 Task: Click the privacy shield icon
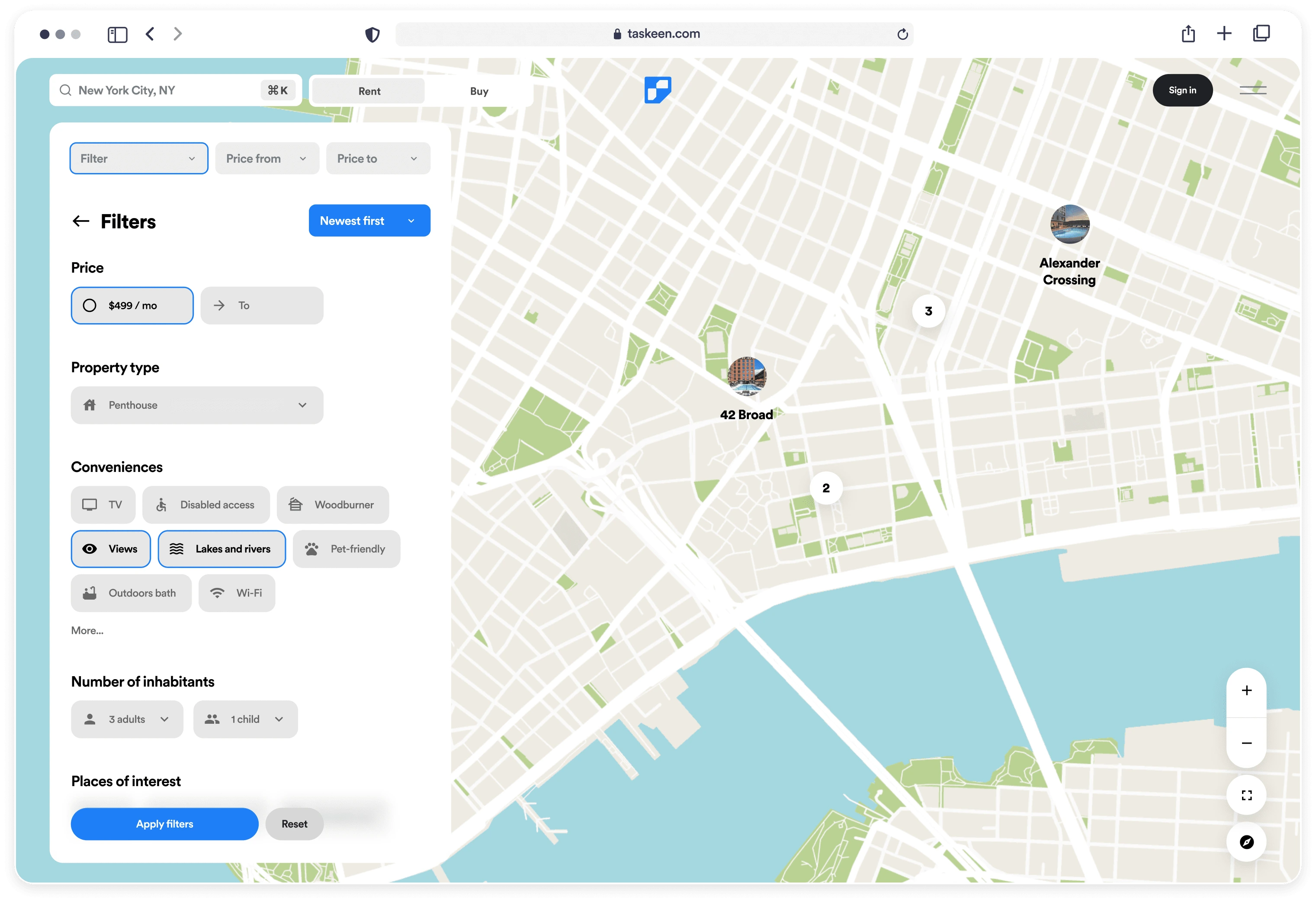point(372,35)
